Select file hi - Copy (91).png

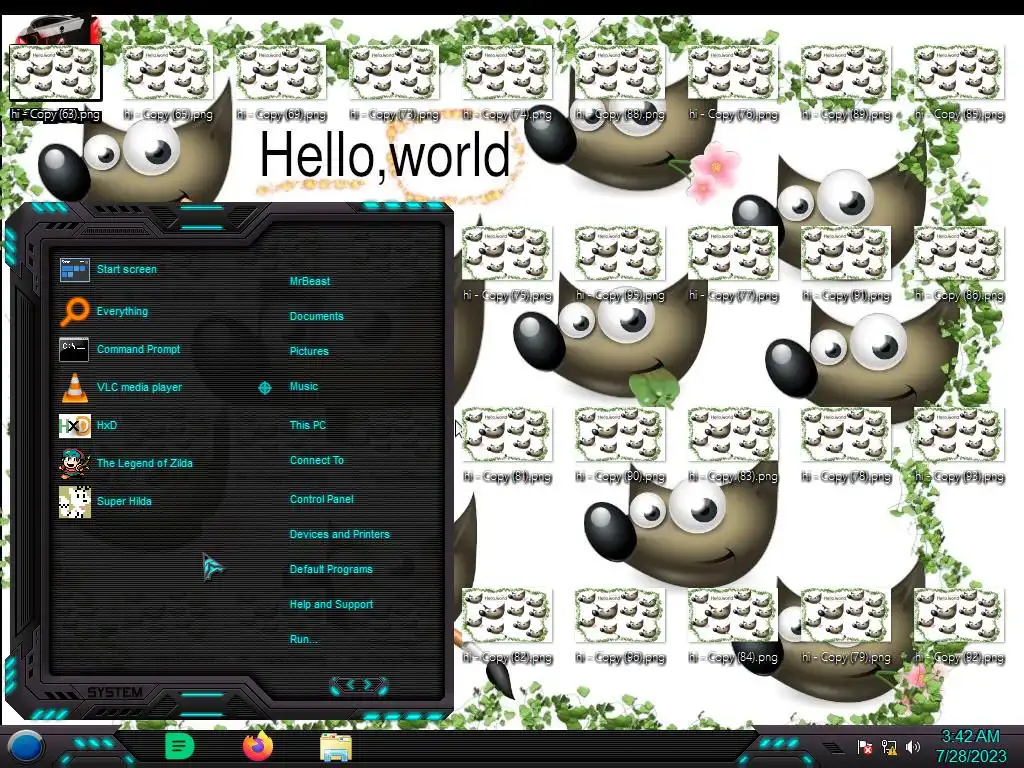point(846,264)
